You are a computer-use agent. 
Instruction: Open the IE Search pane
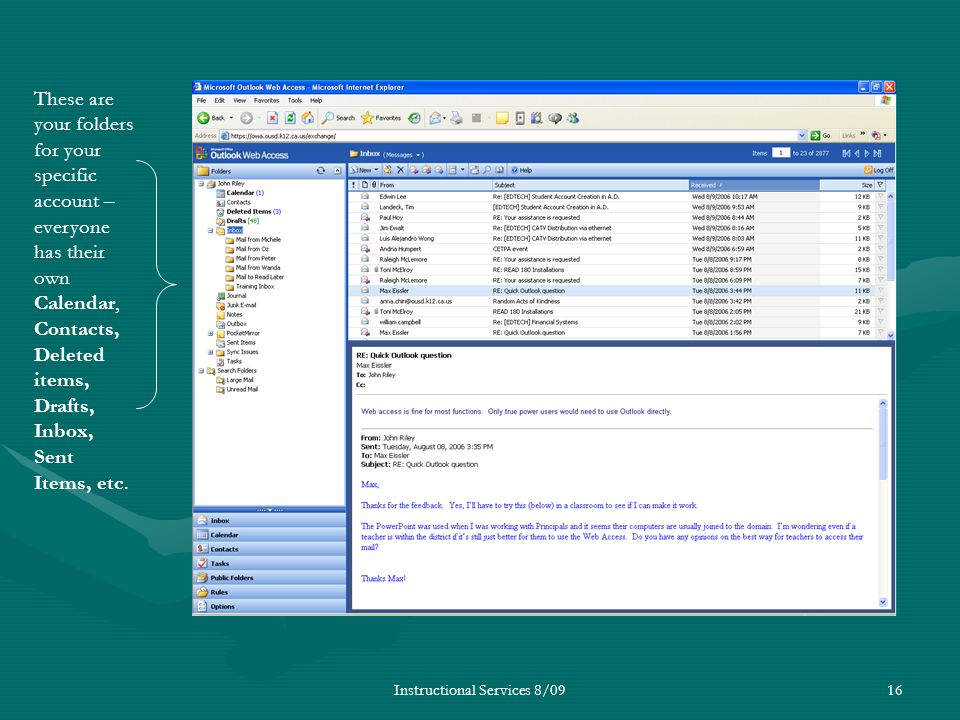(339, 118)
